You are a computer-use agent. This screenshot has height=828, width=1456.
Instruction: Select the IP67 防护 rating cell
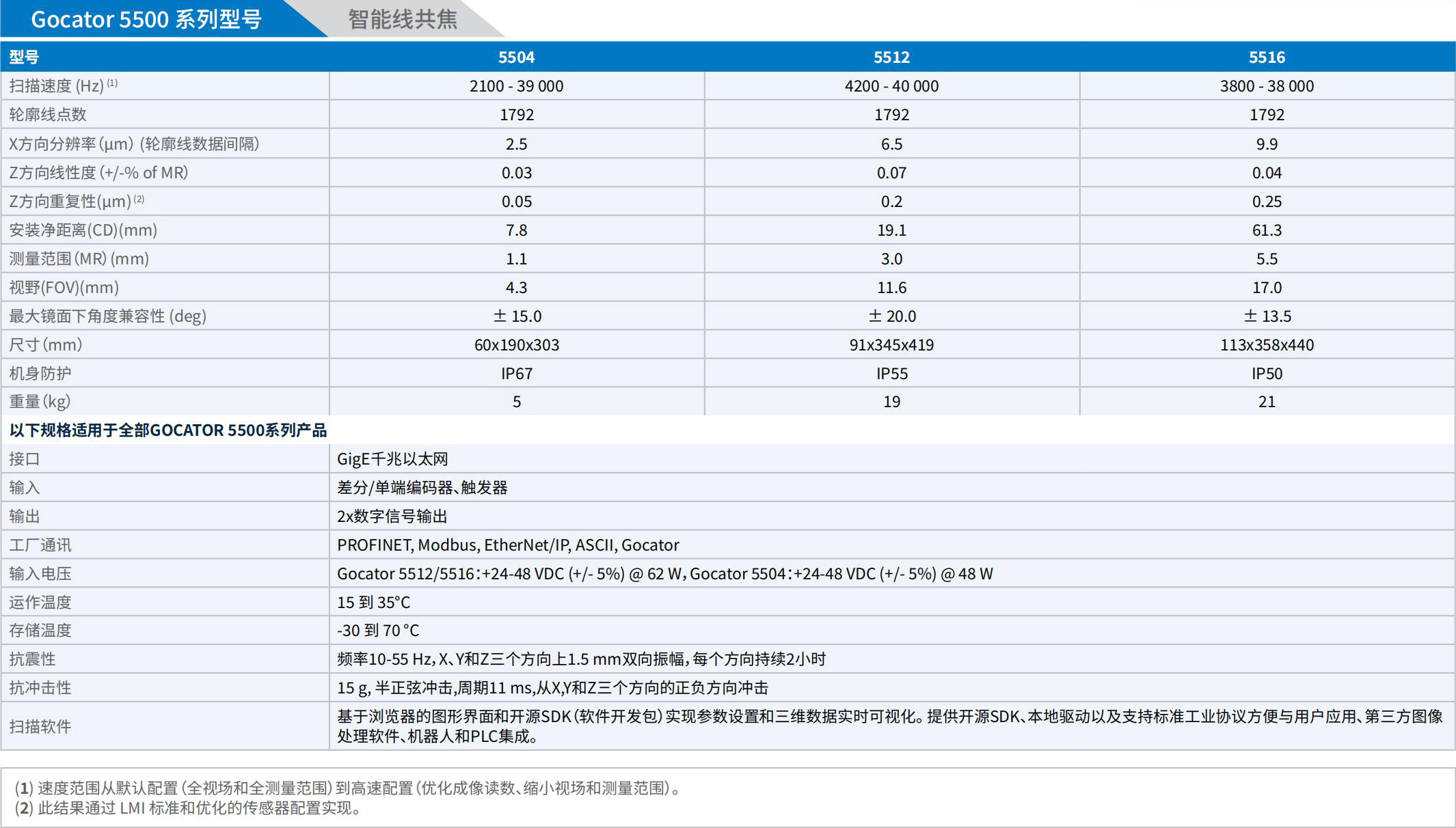(x=517, y=373)
